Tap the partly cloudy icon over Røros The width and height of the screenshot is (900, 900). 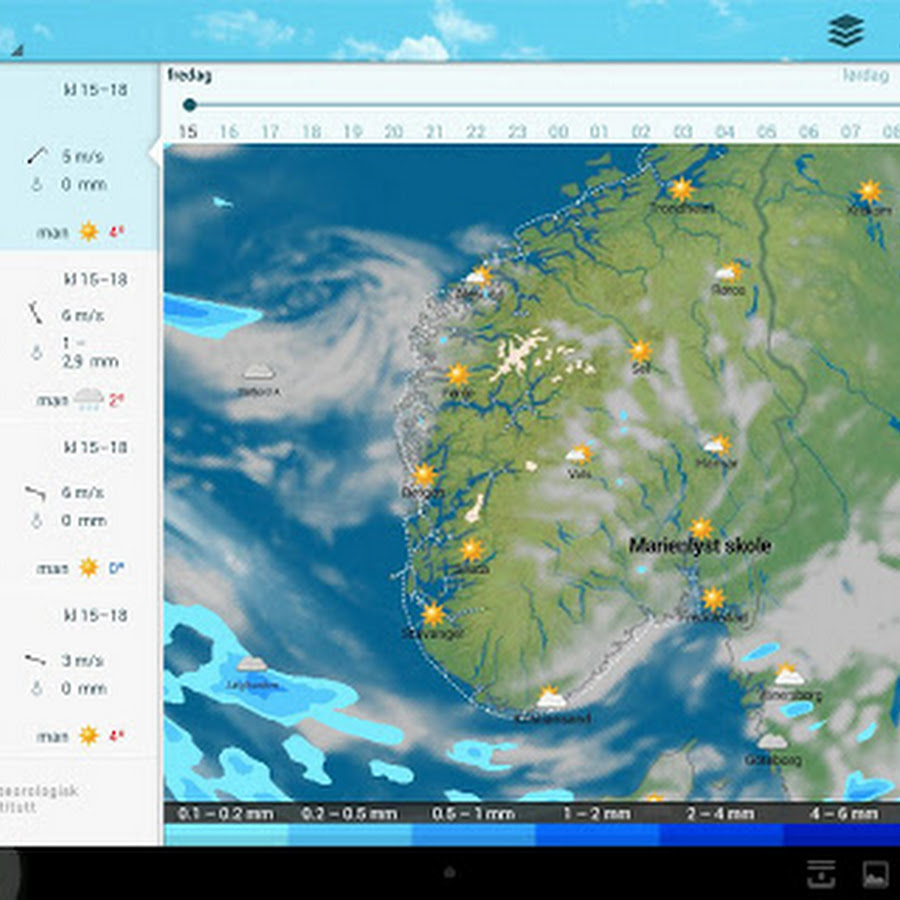tap(728, 272)
